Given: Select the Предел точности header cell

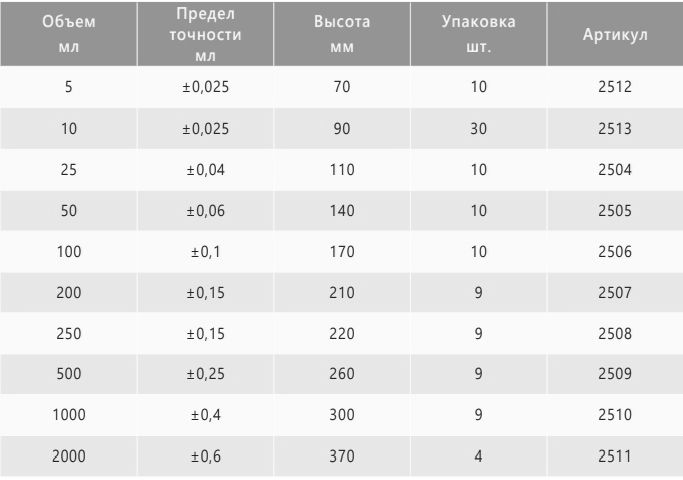Looking at the screenshot, I should click(x=205, y=34).
